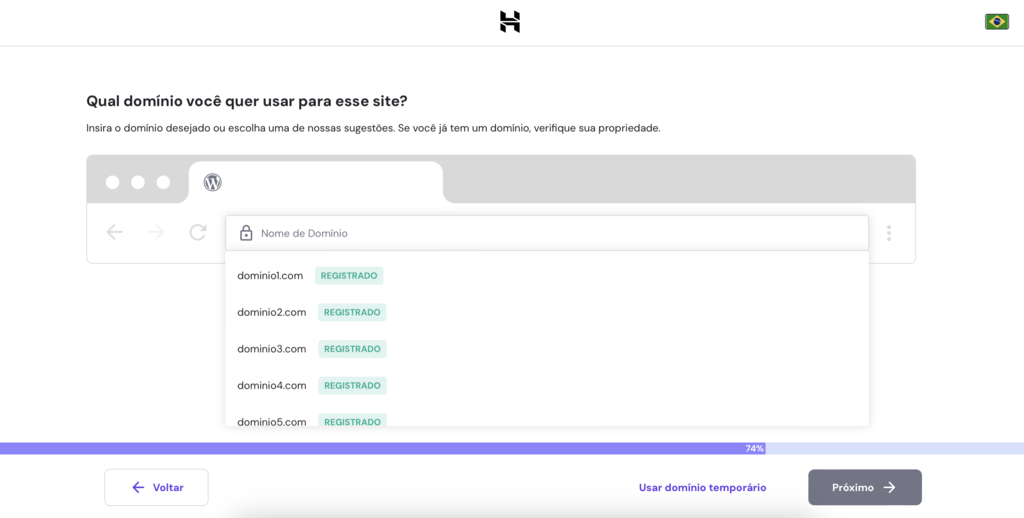Continue with the Próximo button
The image size is (1024, 518).
[865, 487]
